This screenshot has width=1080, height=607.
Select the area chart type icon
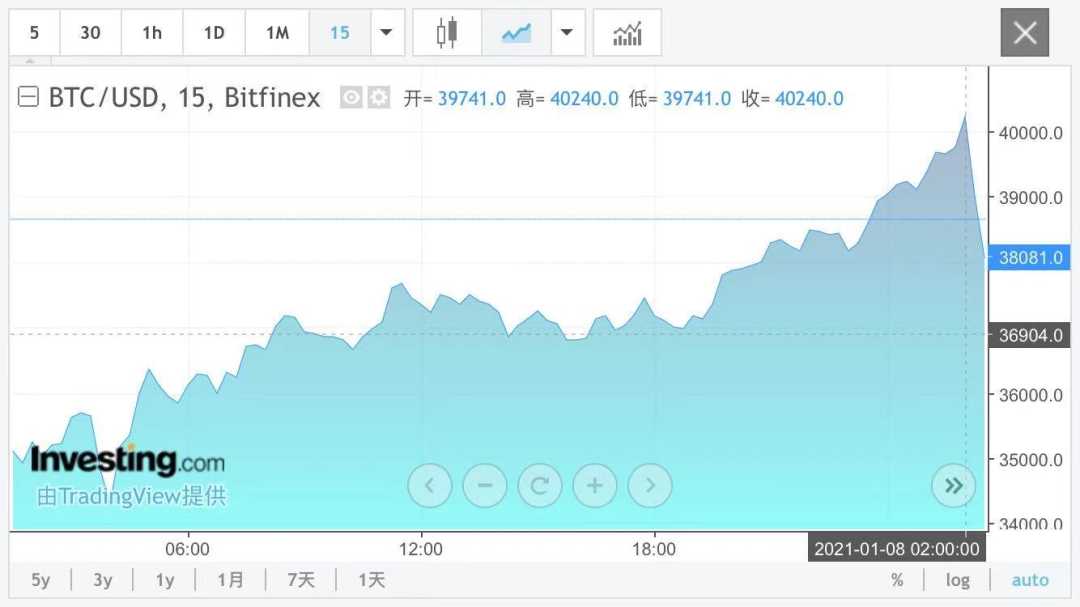pyautogui.click(x=516, y=33)
